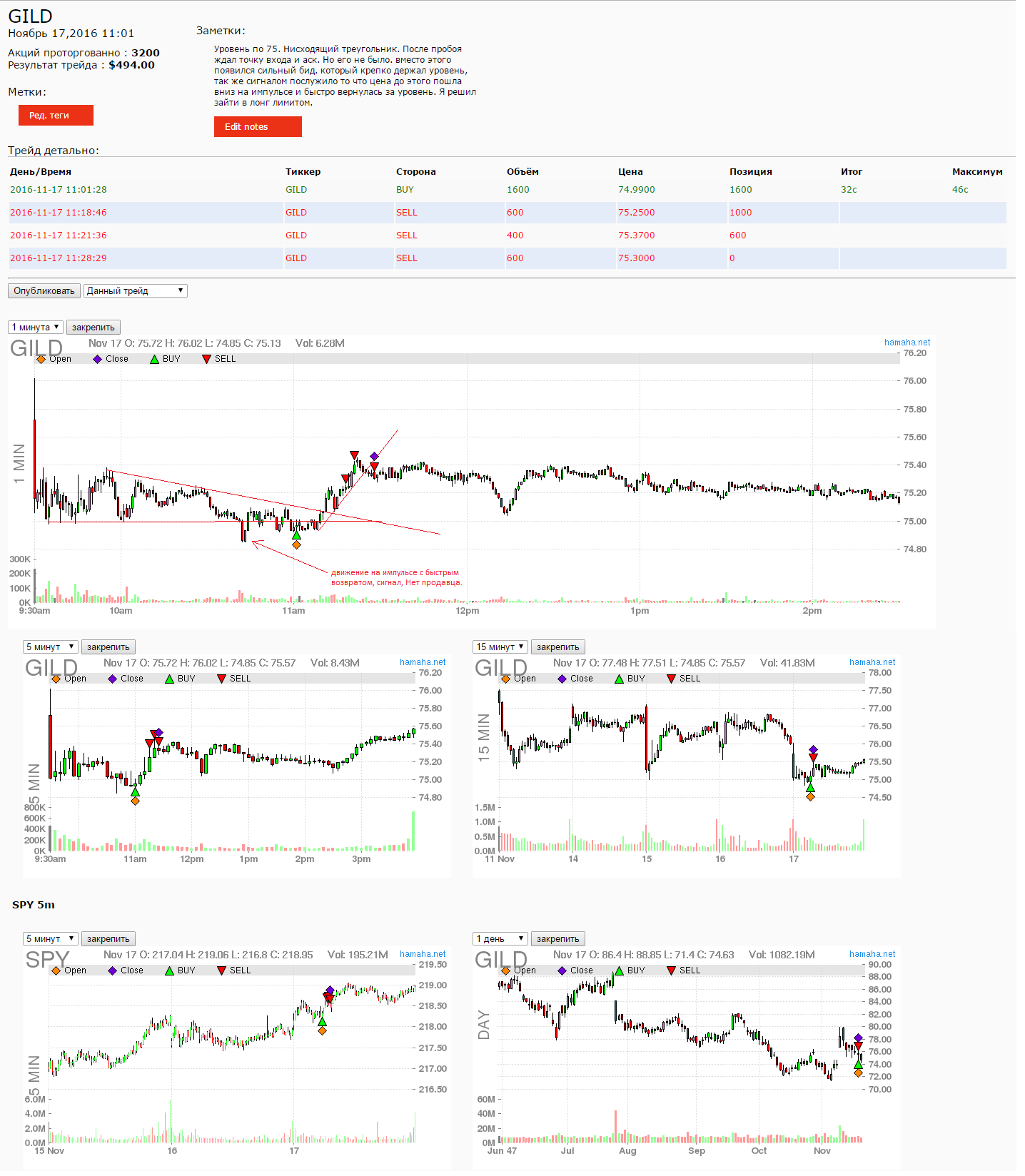The width and height of the screenshot is (1025, 1176).
Task: Click the "Позиция" column header
Action: (x=751, y=172)
